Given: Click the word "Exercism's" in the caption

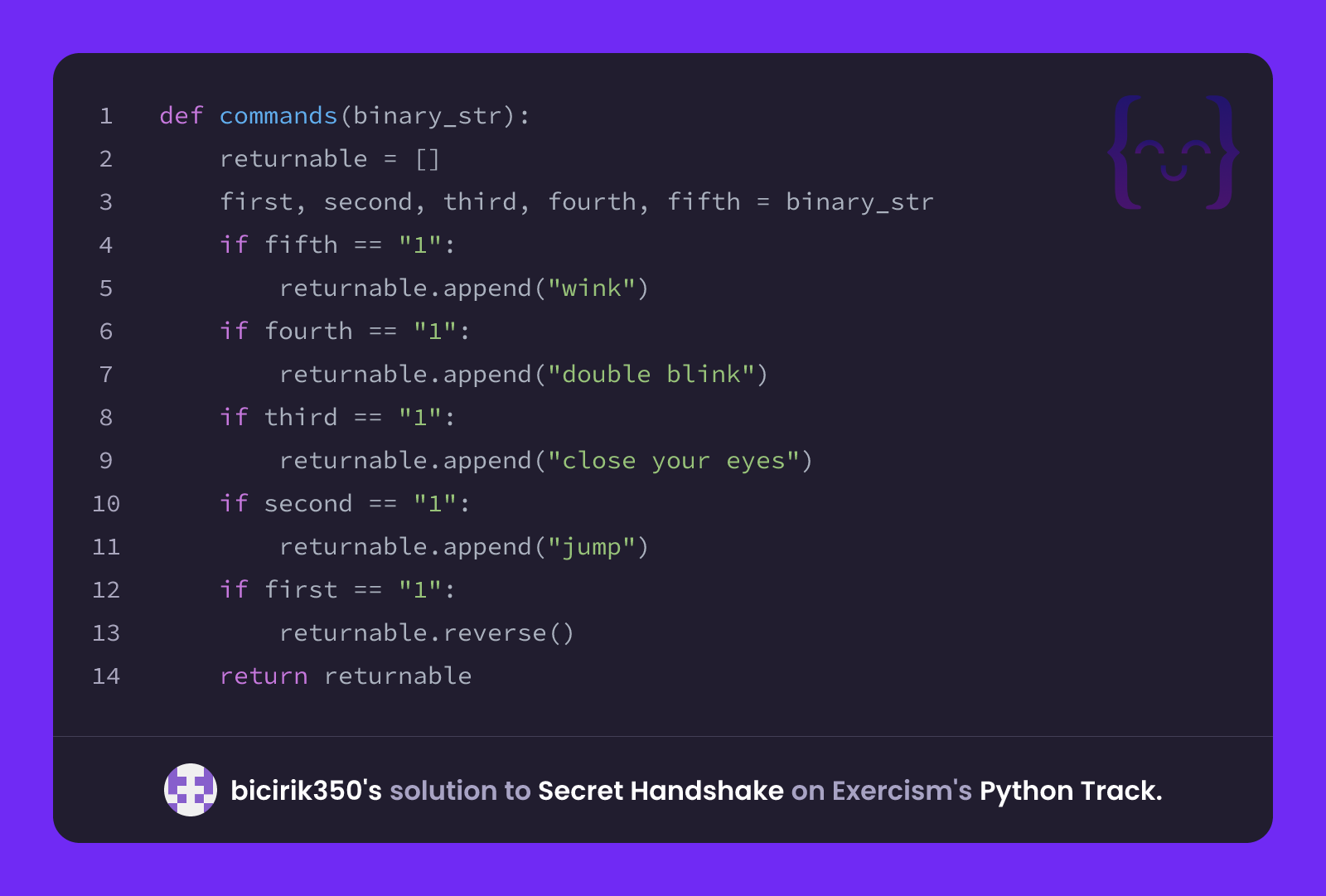Looking at the screenshot, I should click(x=902, y=791).
